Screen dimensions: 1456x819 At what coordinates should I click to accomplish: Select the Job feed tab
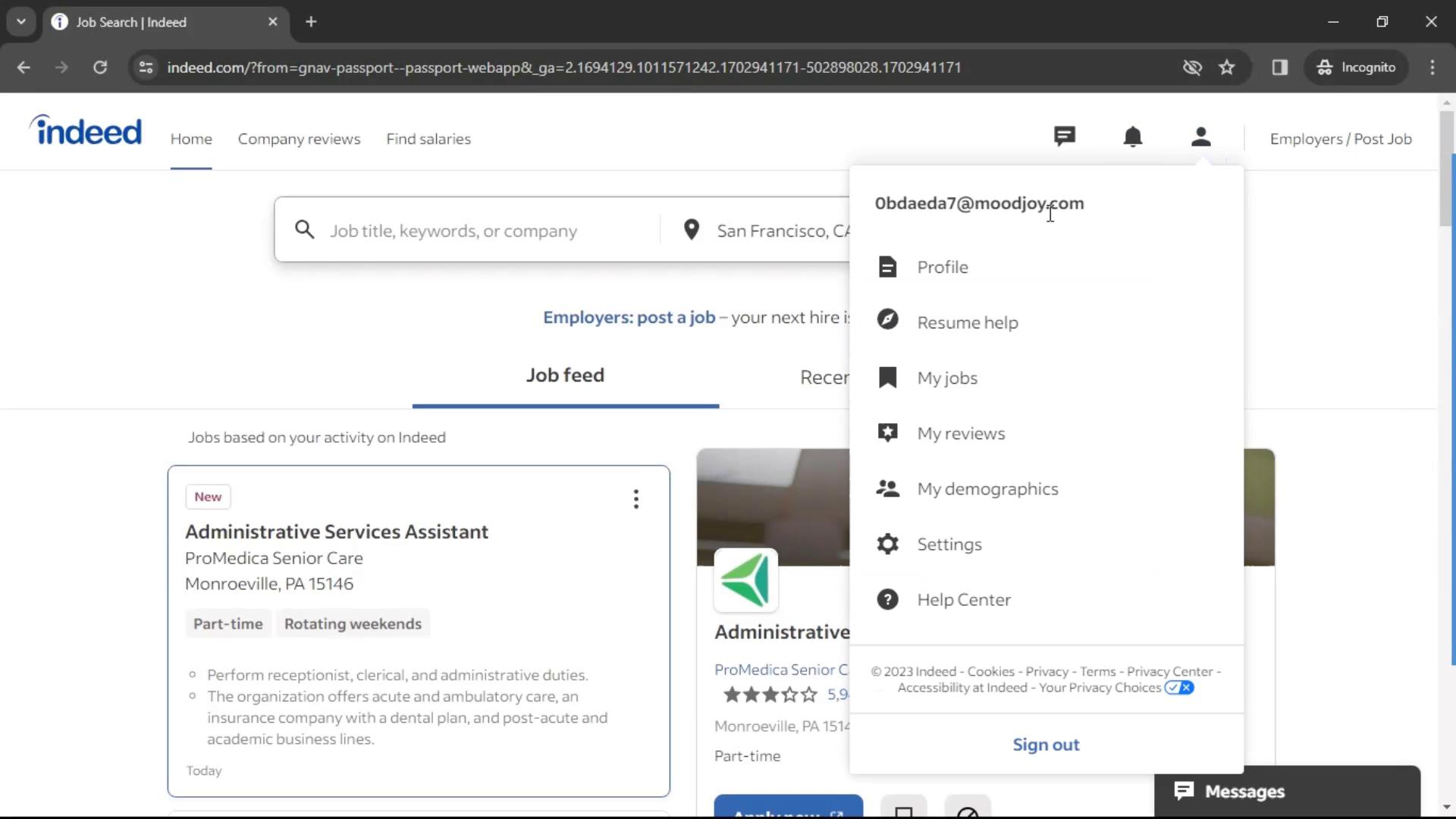tap(565, 375)
